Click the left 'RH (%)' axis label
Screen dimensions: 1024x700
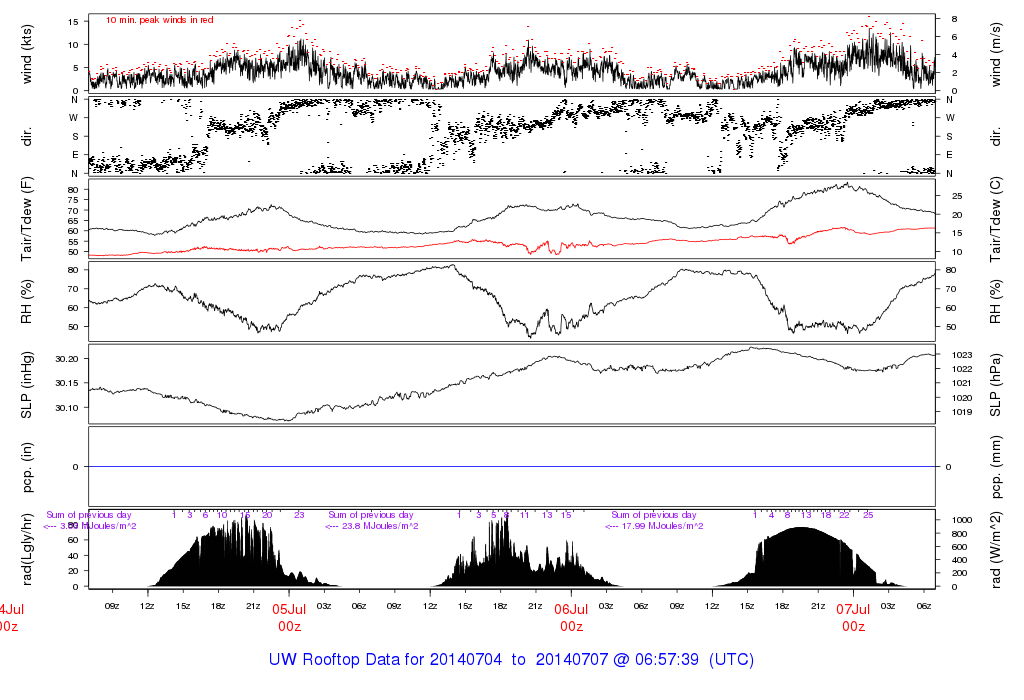27,301
